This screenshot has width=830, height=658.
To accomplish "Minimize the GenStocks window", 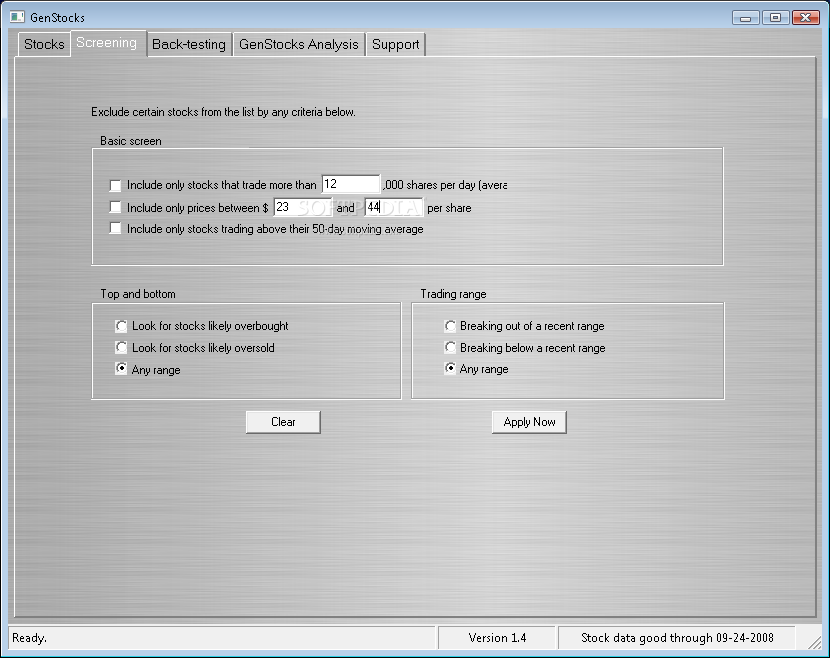I will click(746, 17).
